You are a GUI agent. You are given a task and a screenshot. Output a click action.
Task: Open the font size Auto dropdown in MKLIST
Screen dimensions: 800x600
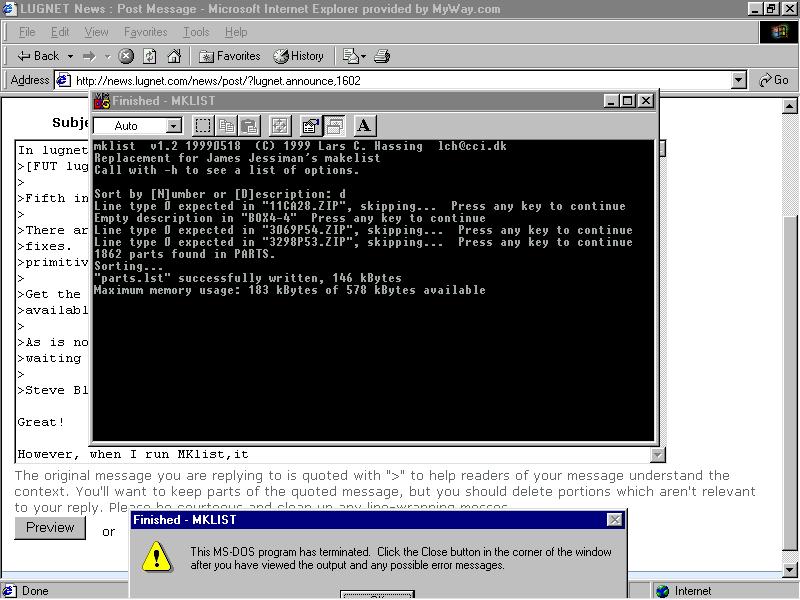tap(174, 126)
